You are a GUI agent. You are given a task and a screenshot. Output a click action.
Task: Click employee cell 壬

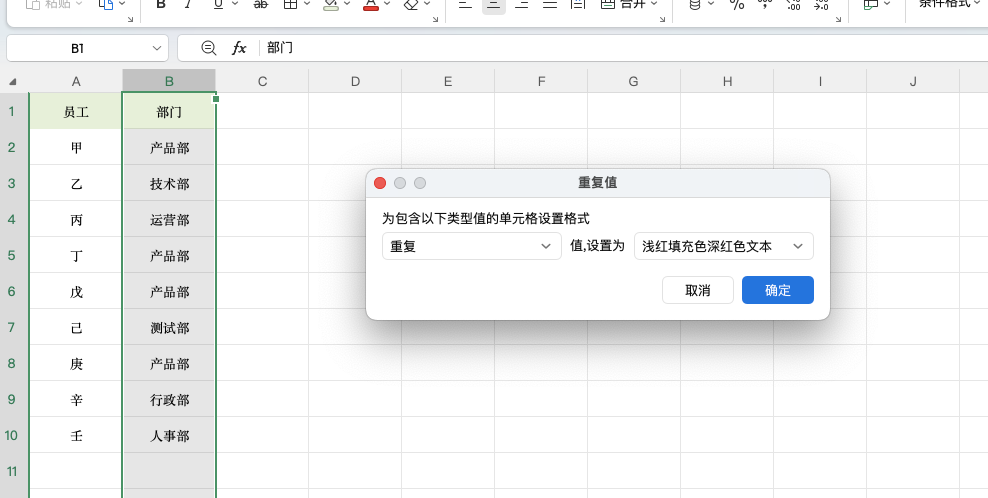76,436
